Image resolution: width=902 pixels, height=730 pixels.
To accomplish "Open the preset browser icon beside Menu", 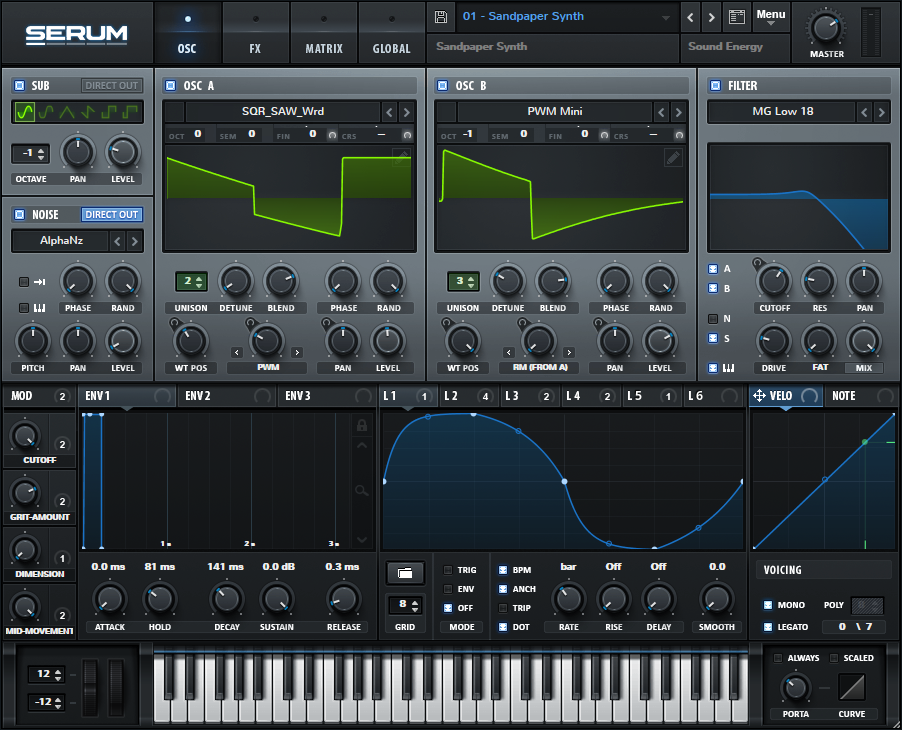I will tap(737, 17).
